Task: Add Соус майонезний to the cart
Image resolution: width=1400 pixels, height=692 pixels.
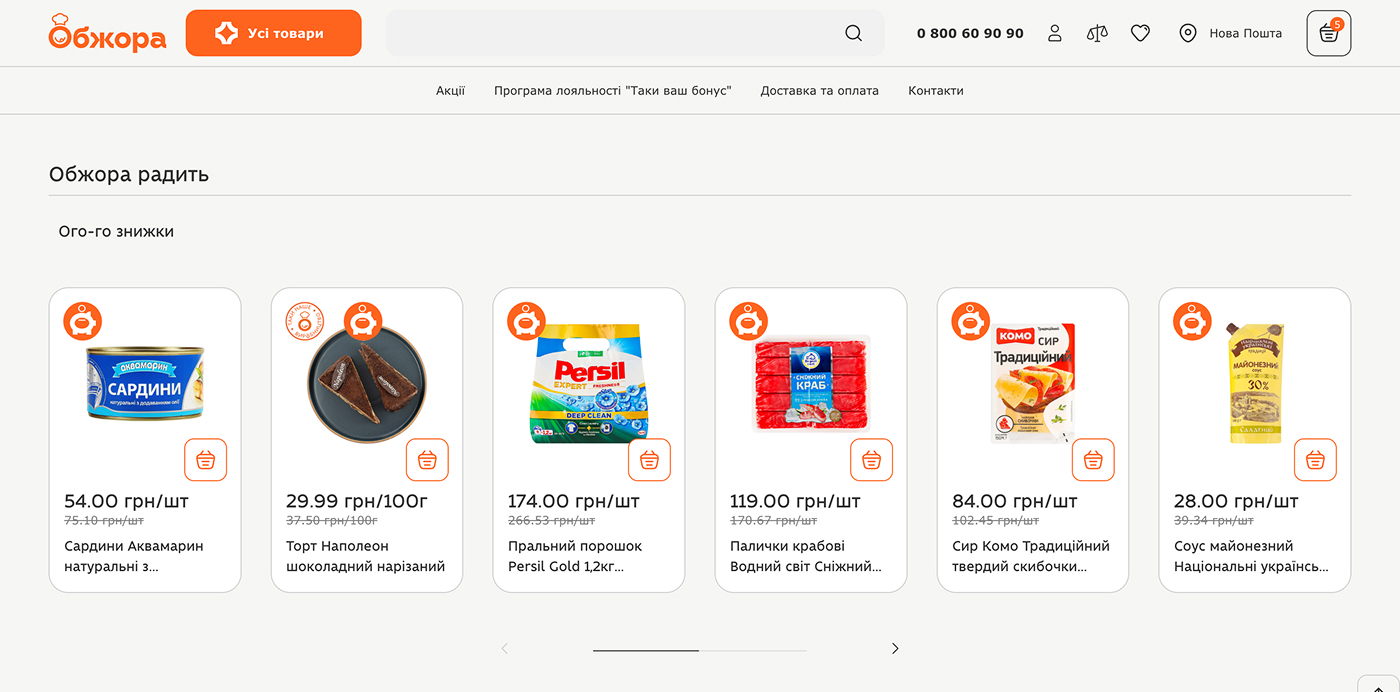Action: pyautogui.click(x=1315, y=460)
